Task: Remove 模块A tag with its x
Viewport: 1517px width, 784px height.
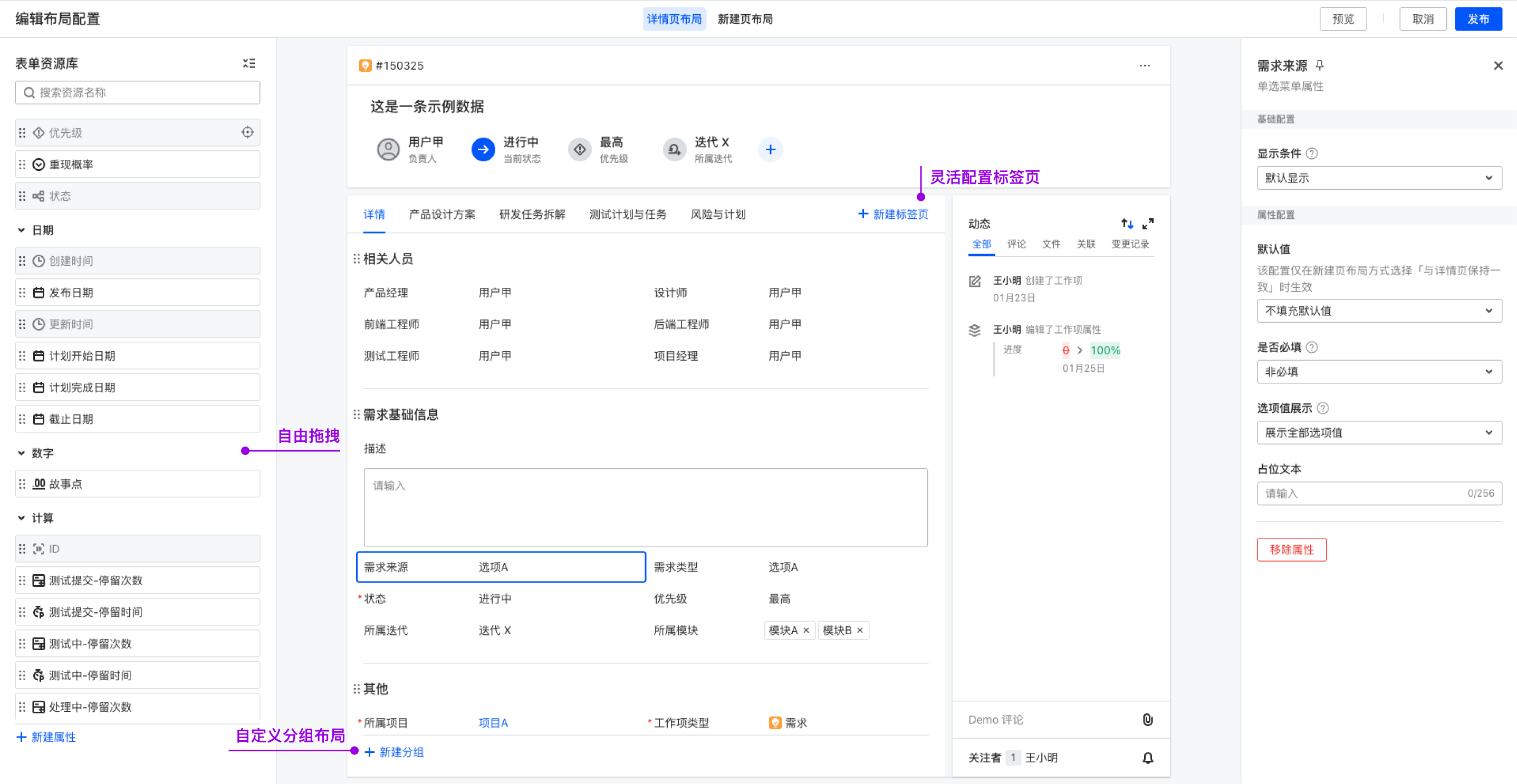Action: 806,631
